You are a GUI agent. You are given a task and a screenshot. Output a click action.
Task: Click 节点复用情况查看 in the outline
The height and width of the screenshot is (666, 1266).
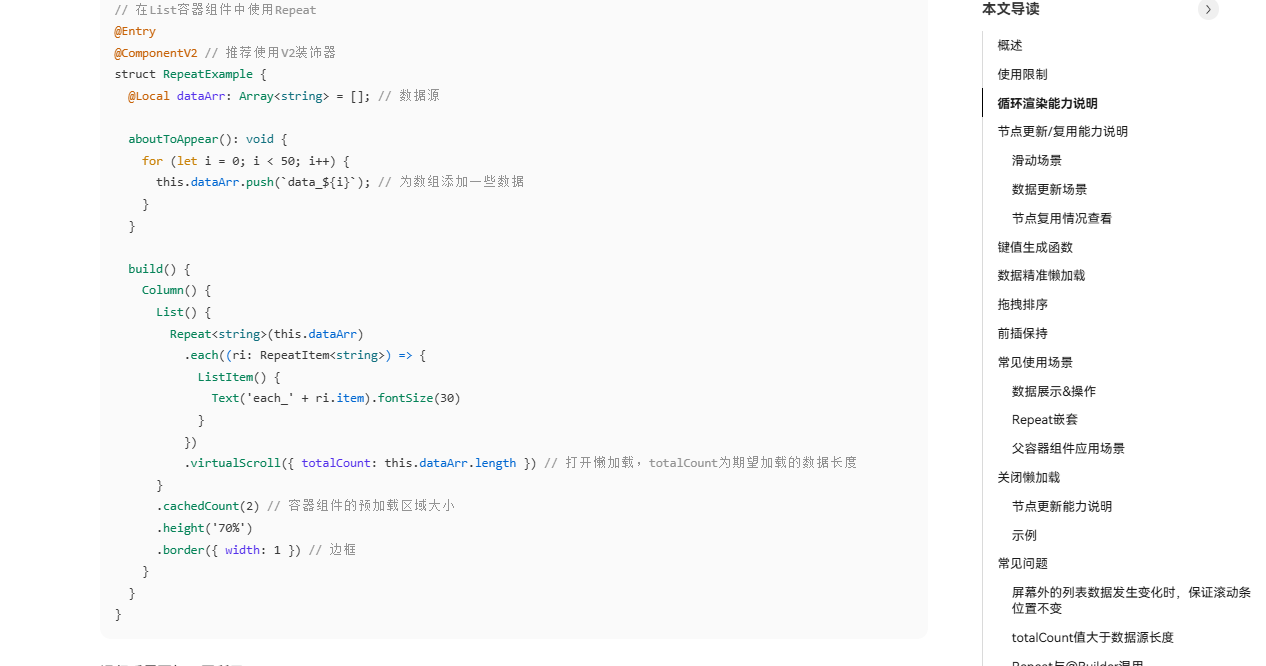1061,218
